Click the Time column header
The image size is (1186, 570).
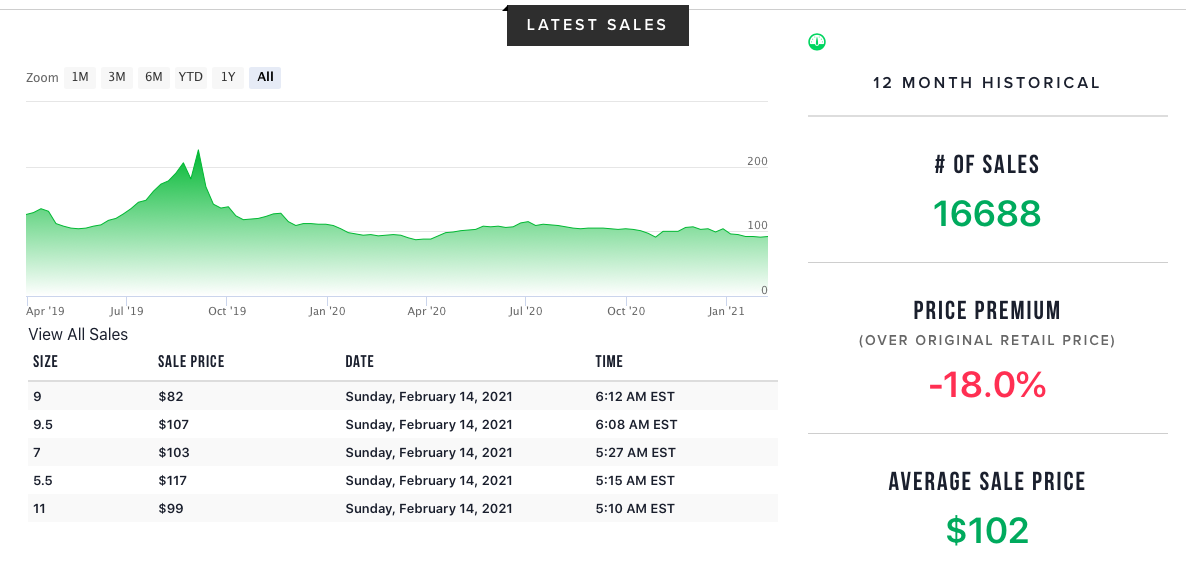click(609, 361)
